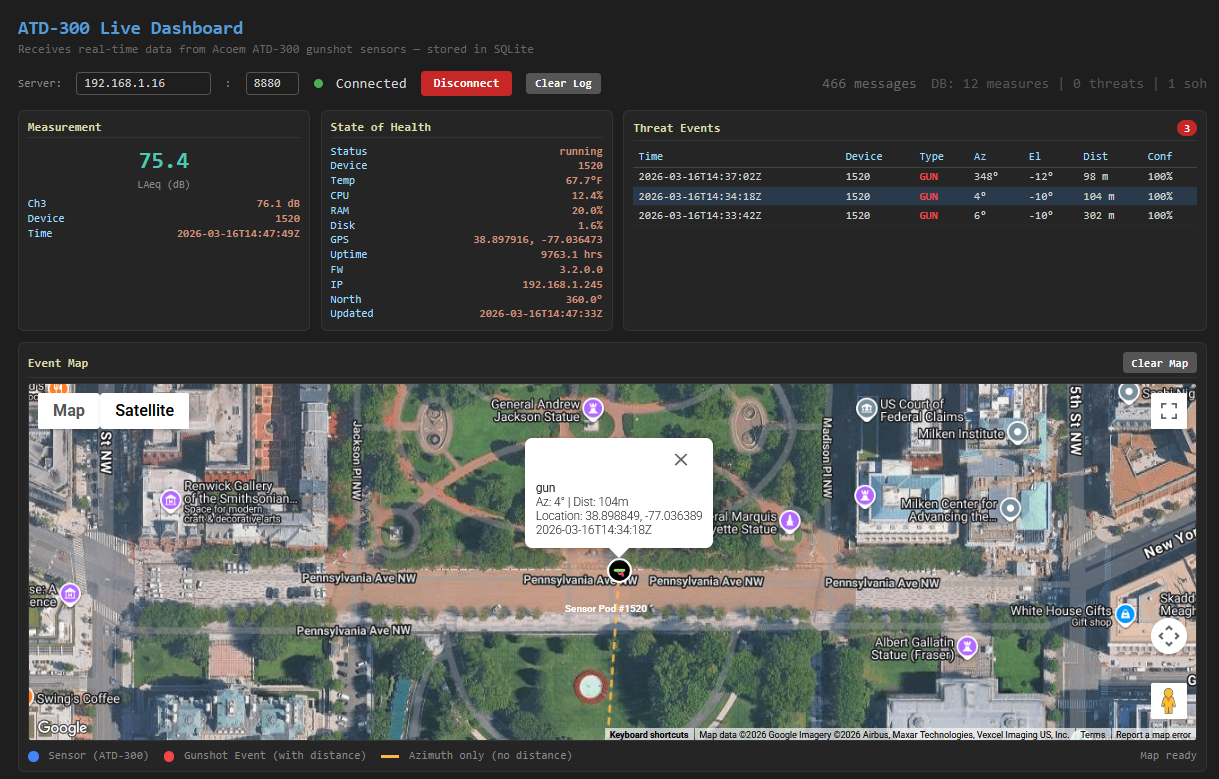Click the gunshot event marker on Pennsylvania Ave

[x=619, y=570]
